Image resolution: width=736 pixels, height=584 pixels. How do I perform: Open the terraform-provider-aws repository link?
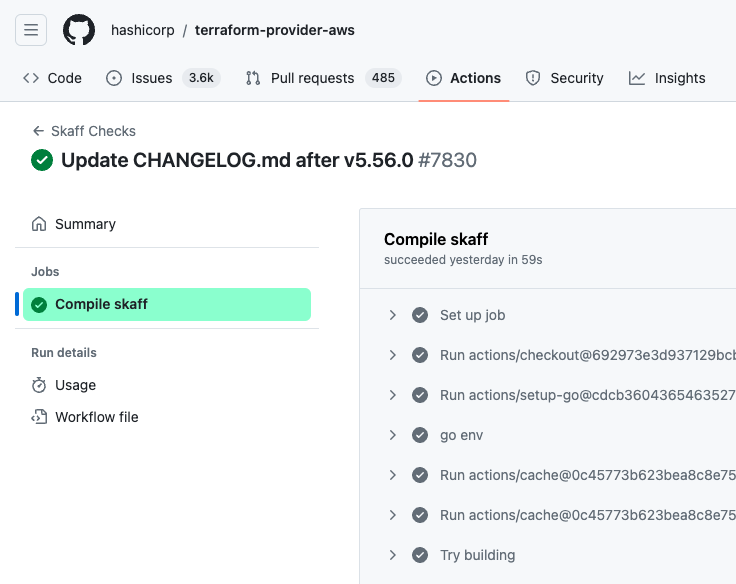(274, 30)
